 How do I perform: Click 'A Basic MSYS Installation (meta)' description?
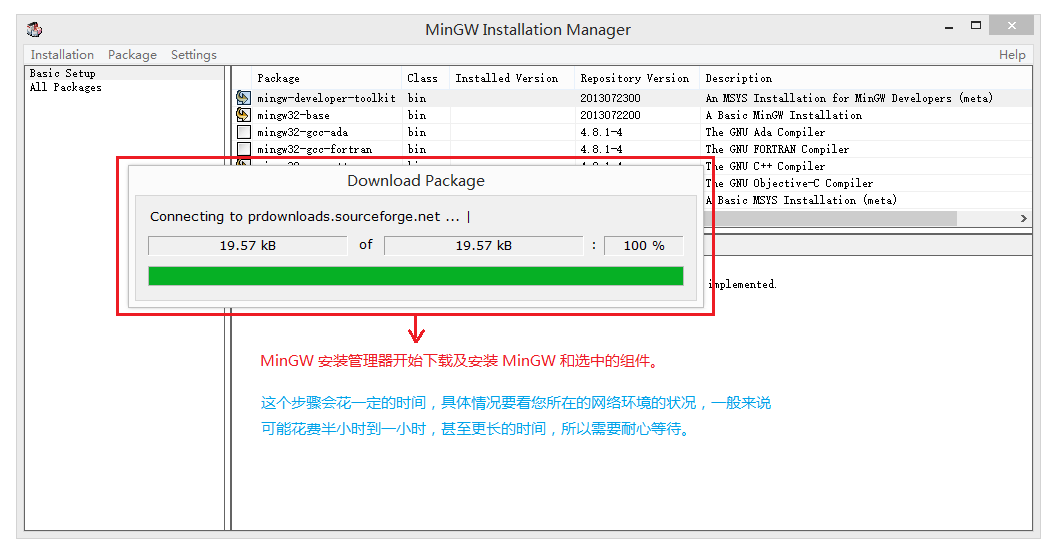801,200
